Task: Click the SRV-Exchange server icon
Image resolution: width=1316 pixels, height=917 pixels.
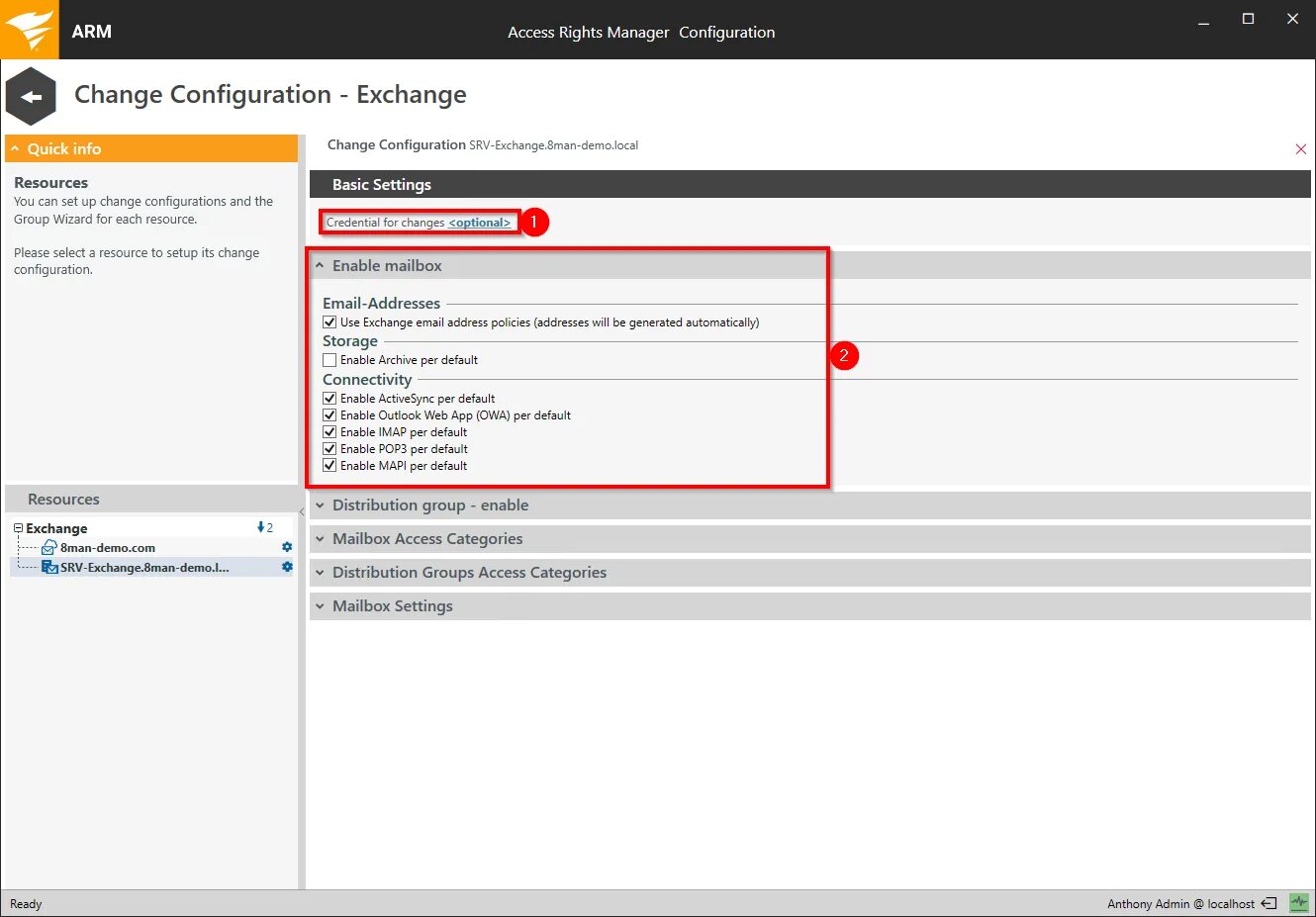Action: point(49,568)
